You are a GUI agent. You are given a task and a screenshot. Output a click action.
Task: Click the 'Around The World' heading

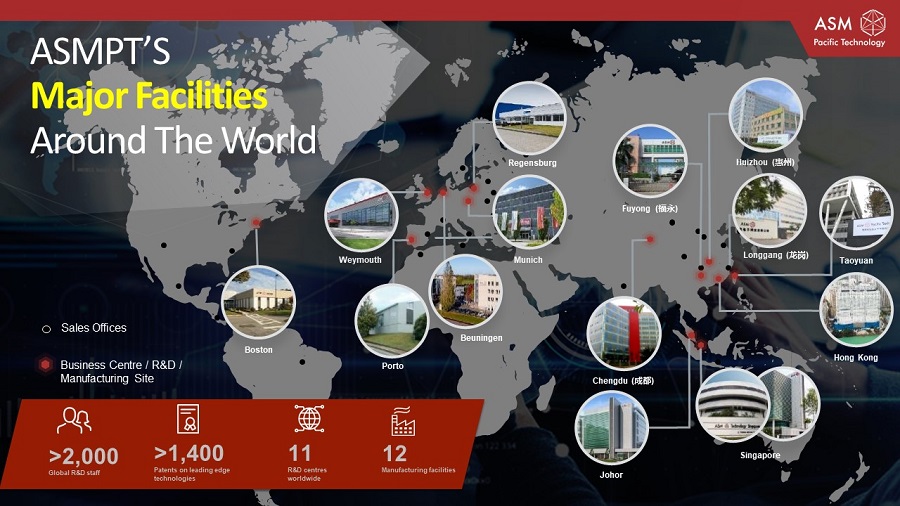pos(173,140)
